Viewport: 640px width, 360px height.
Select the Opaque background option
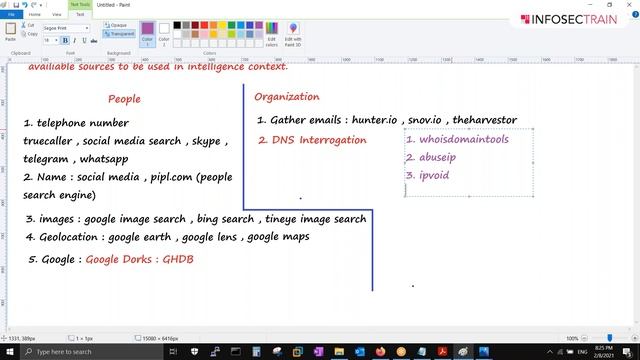[x=116, y=25]
